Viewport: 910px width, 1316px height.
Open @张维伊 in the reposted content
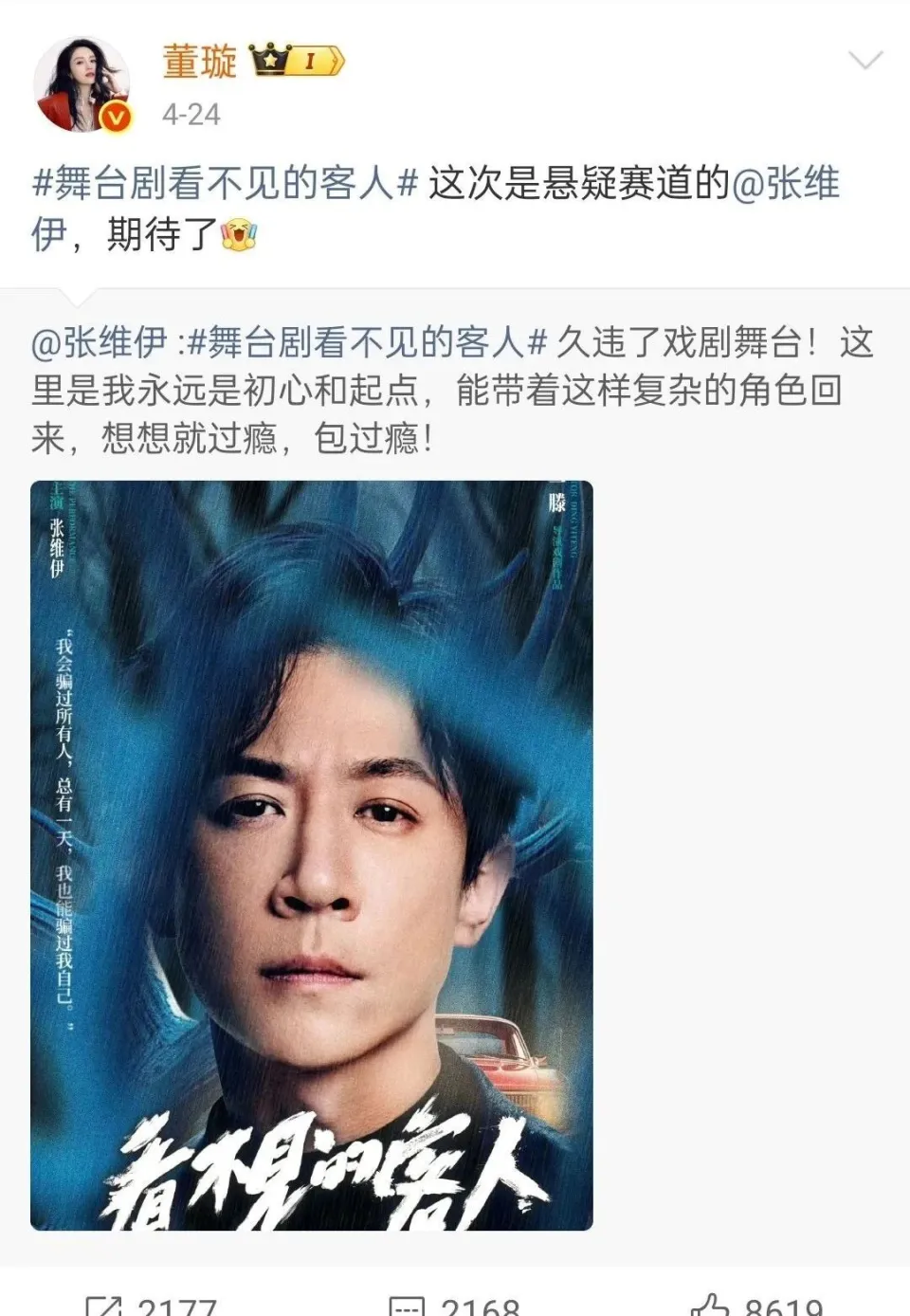(x=100, y=342)
